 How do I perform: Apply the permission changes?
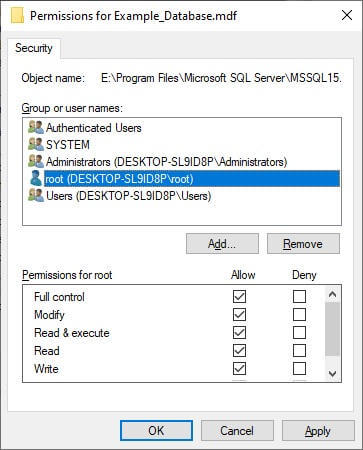[x=318, y=431]
